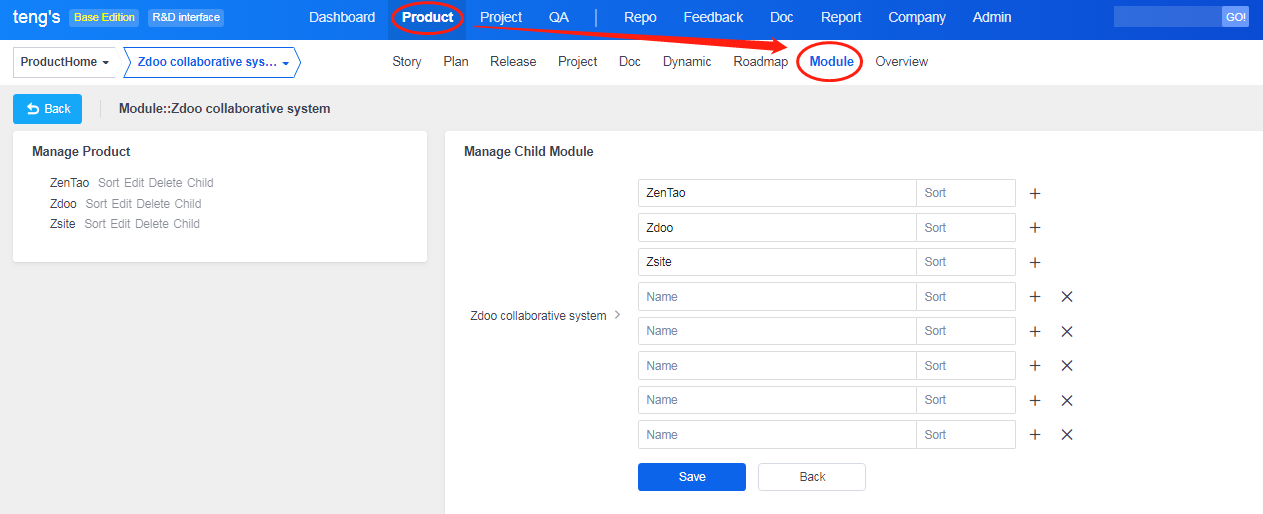The height and width of the screenshot is (514, 1263).
Task: Click the white Back button beside Save
Action: 812,477
